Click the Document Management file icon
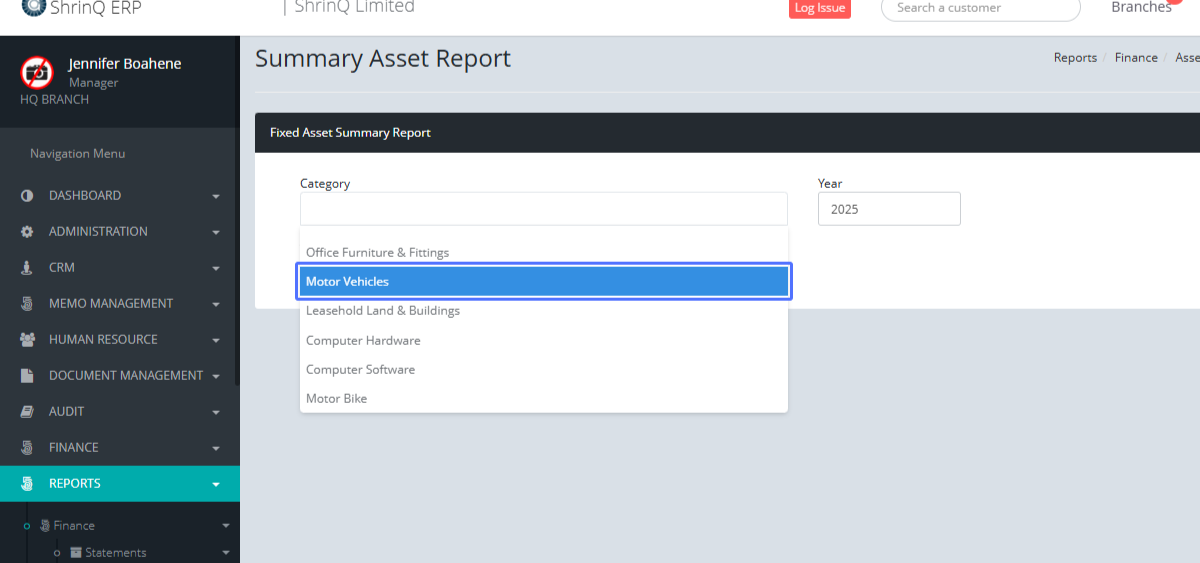 tap(27, 376)
